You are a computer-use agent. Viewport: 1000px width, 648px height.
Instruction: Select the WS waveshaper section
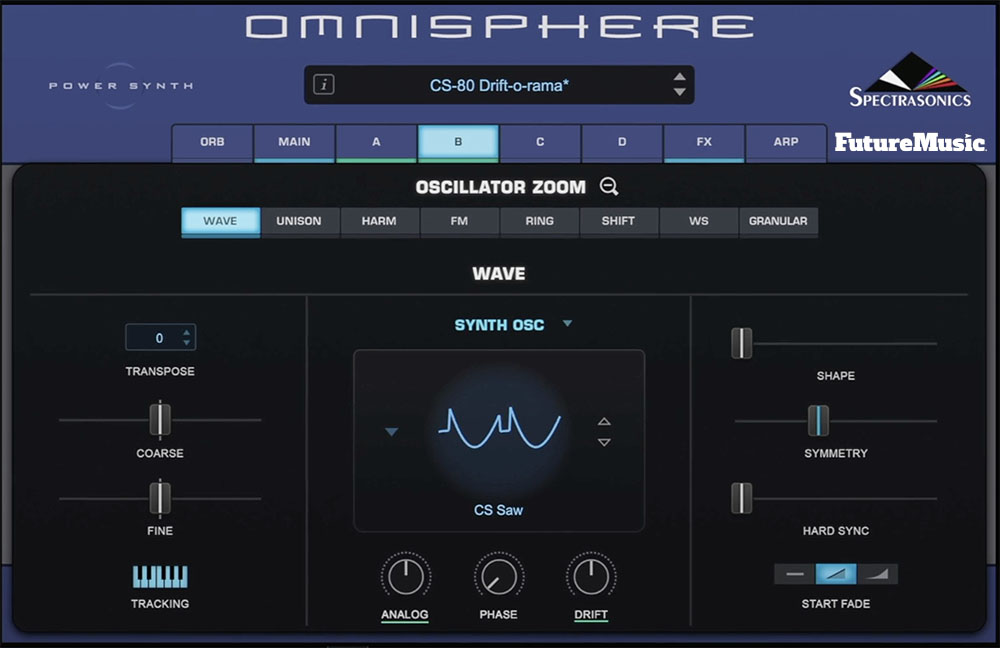click(699, 221)
